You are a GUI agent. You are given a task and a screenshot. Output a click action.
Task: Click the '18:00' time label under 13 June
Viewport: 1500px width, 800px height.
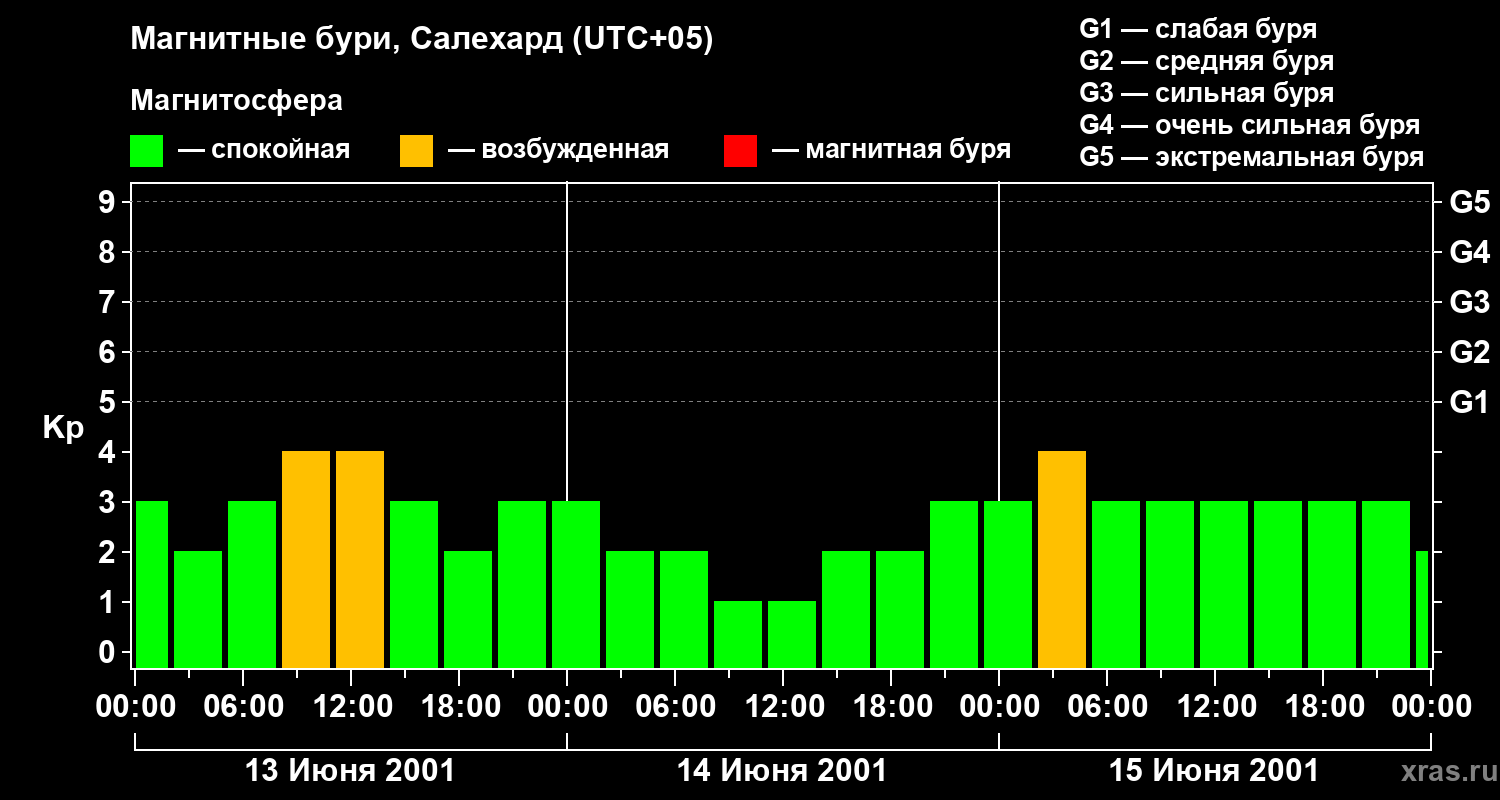pyautogui.click(x=459, y=707)
